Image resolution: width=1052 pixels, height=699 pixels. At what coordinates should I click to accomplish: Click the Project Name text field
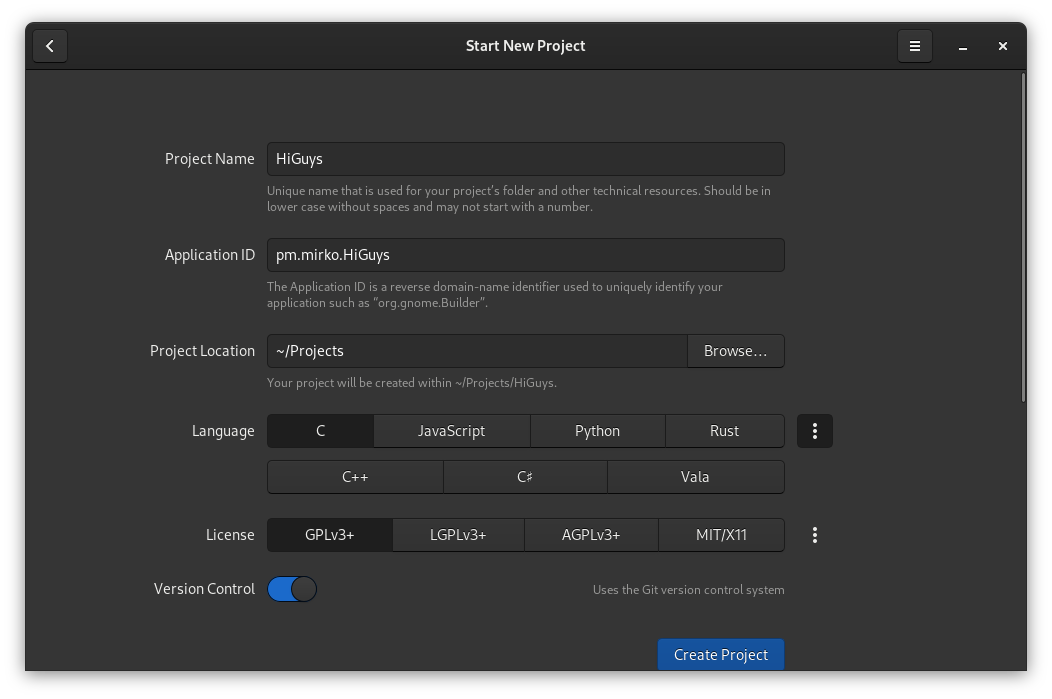click(x=525, y=159)
